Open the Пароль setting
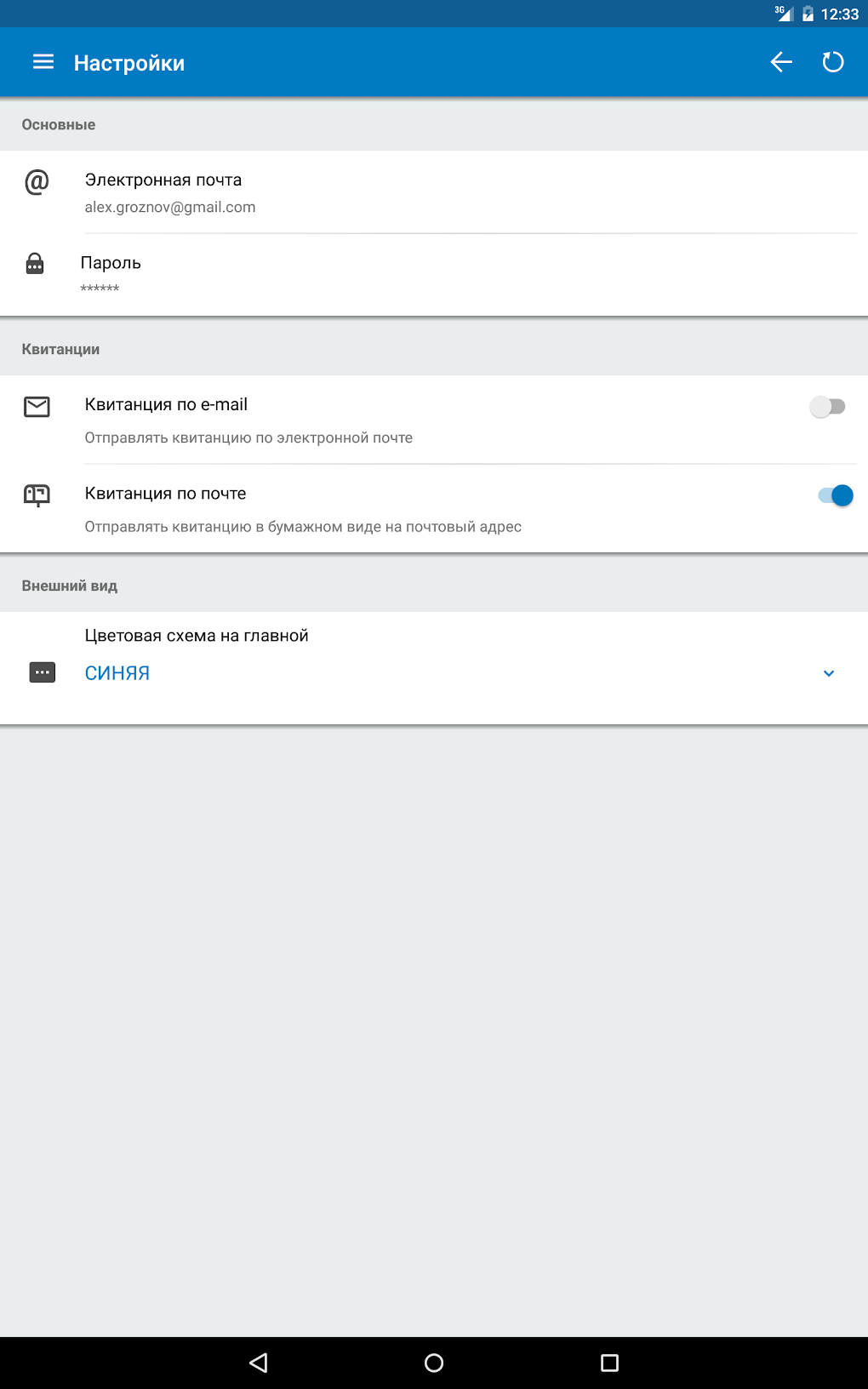 [x=111, y=263]
